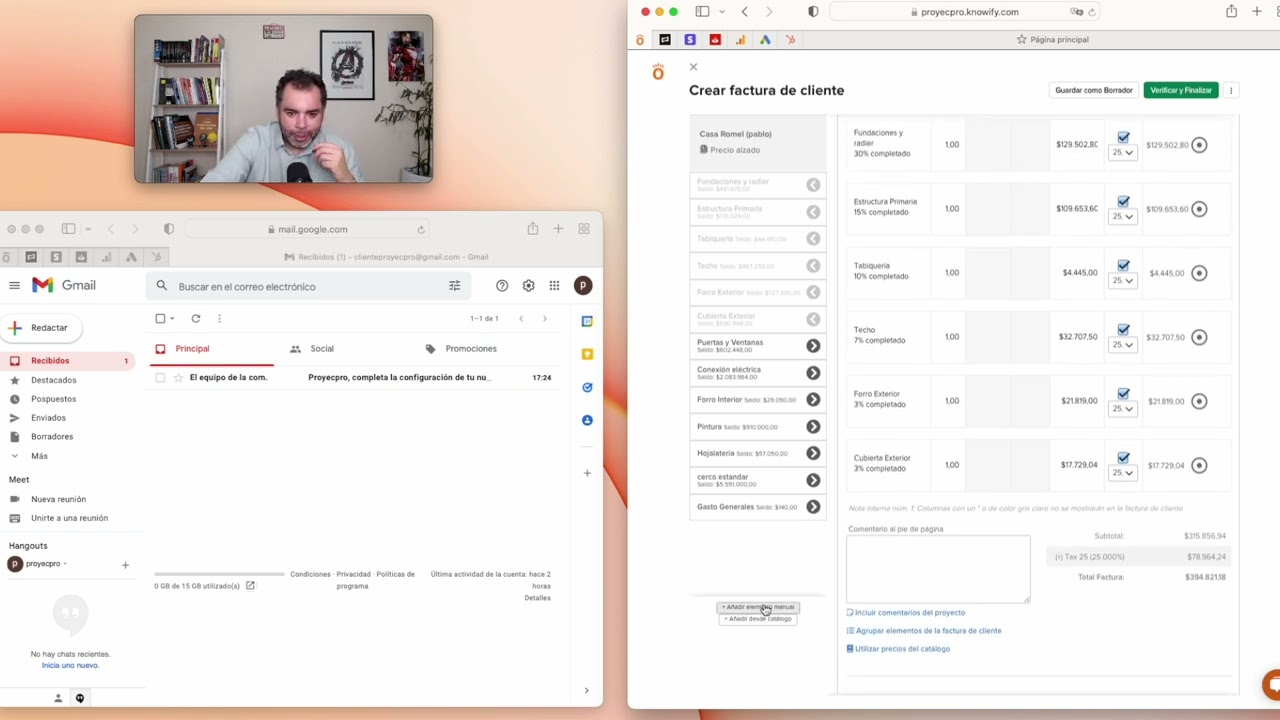1280x720 pixels.
Task: Add Puertas y Ventanas item with arrow
Action: pos(813,346)
